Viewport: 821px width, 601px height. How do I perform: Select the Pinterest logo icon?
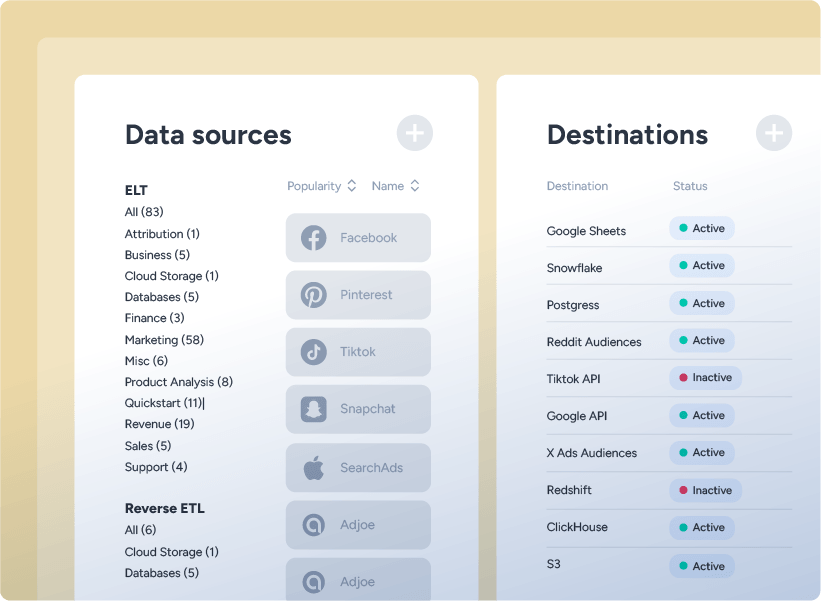[314, 295]
